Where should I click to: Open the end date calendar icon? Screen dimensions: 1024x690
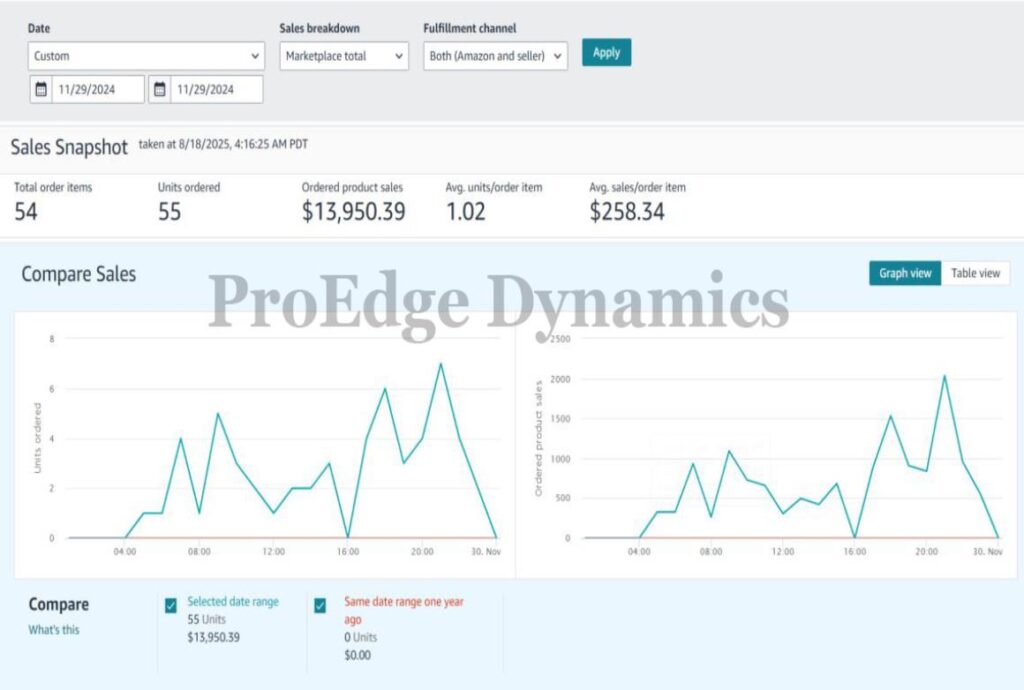coord(159,89)
